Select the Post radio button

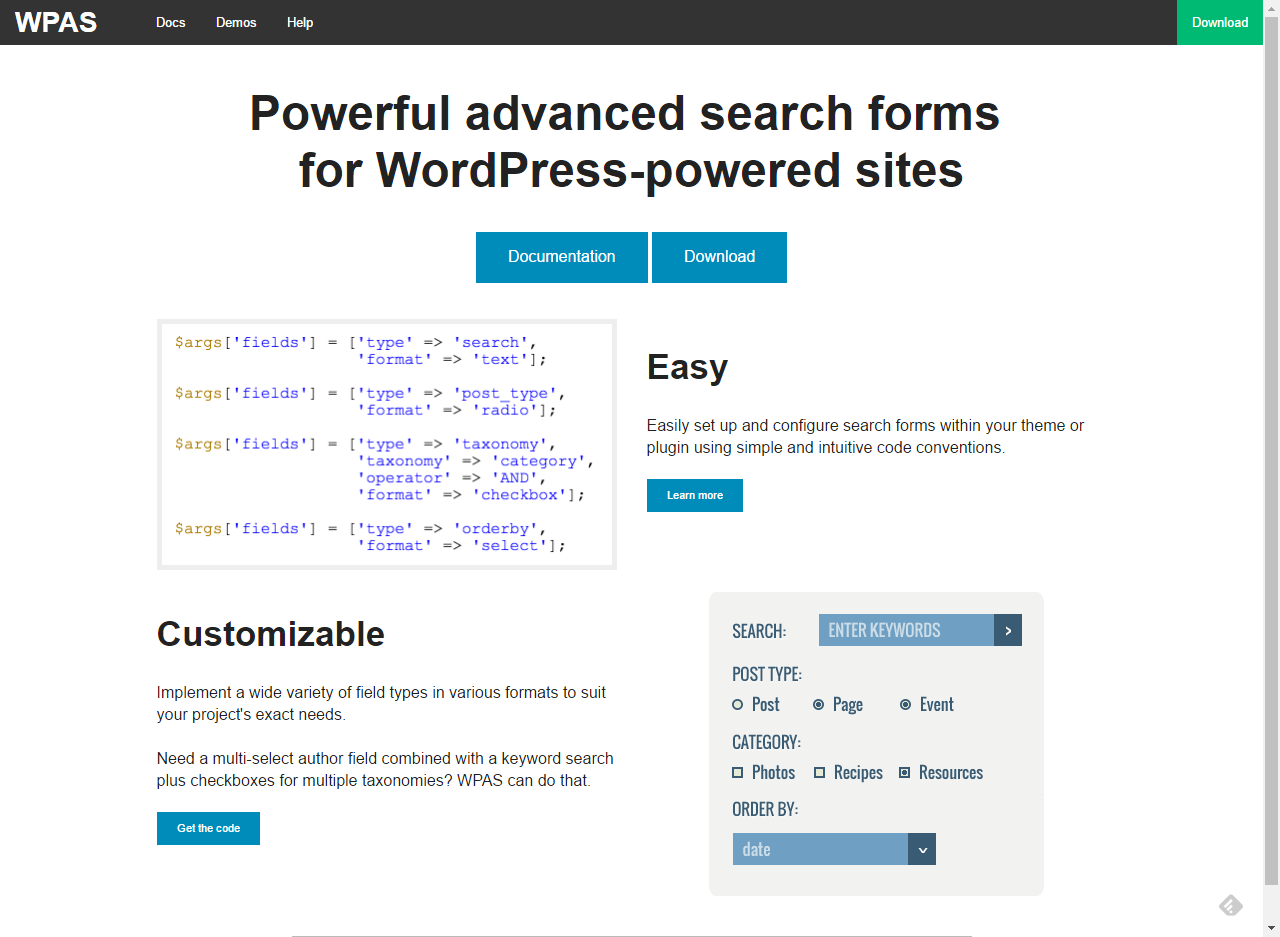[x=738, y=705]
